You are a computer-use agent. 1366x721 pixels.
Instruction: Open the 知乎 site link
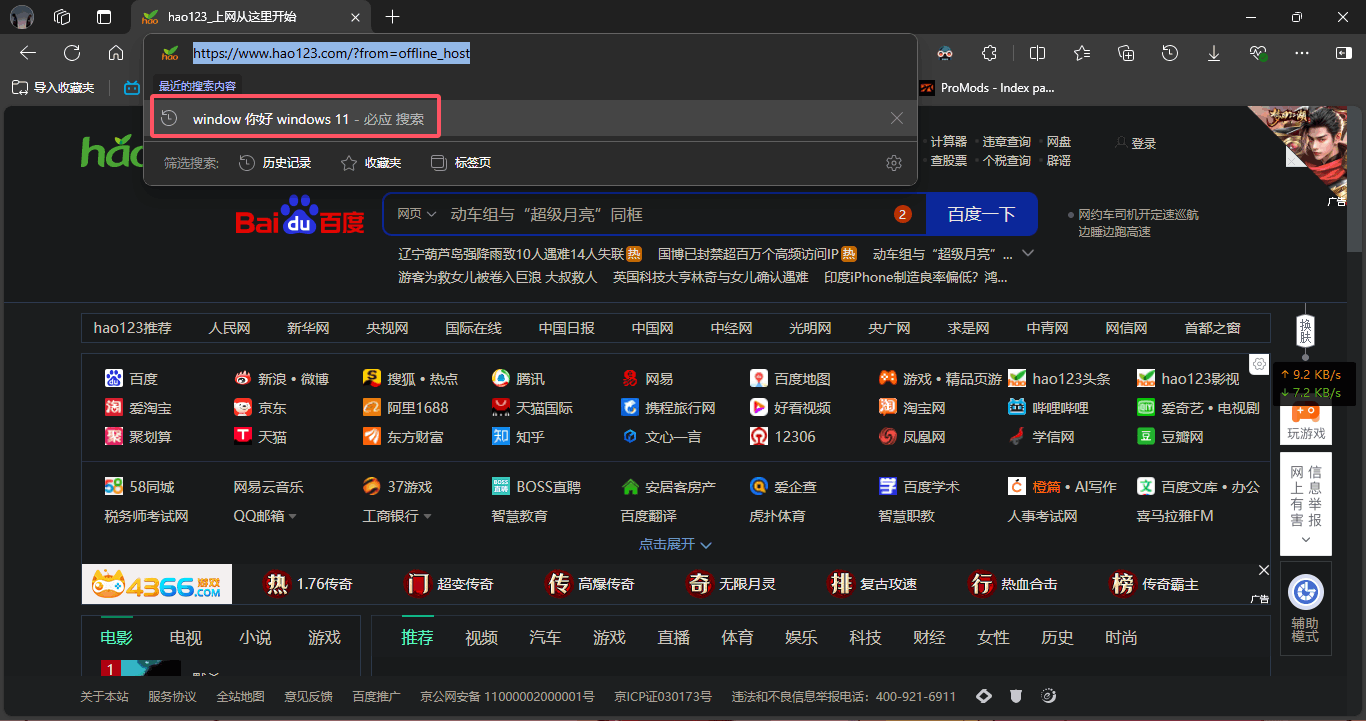pos(520,437)
